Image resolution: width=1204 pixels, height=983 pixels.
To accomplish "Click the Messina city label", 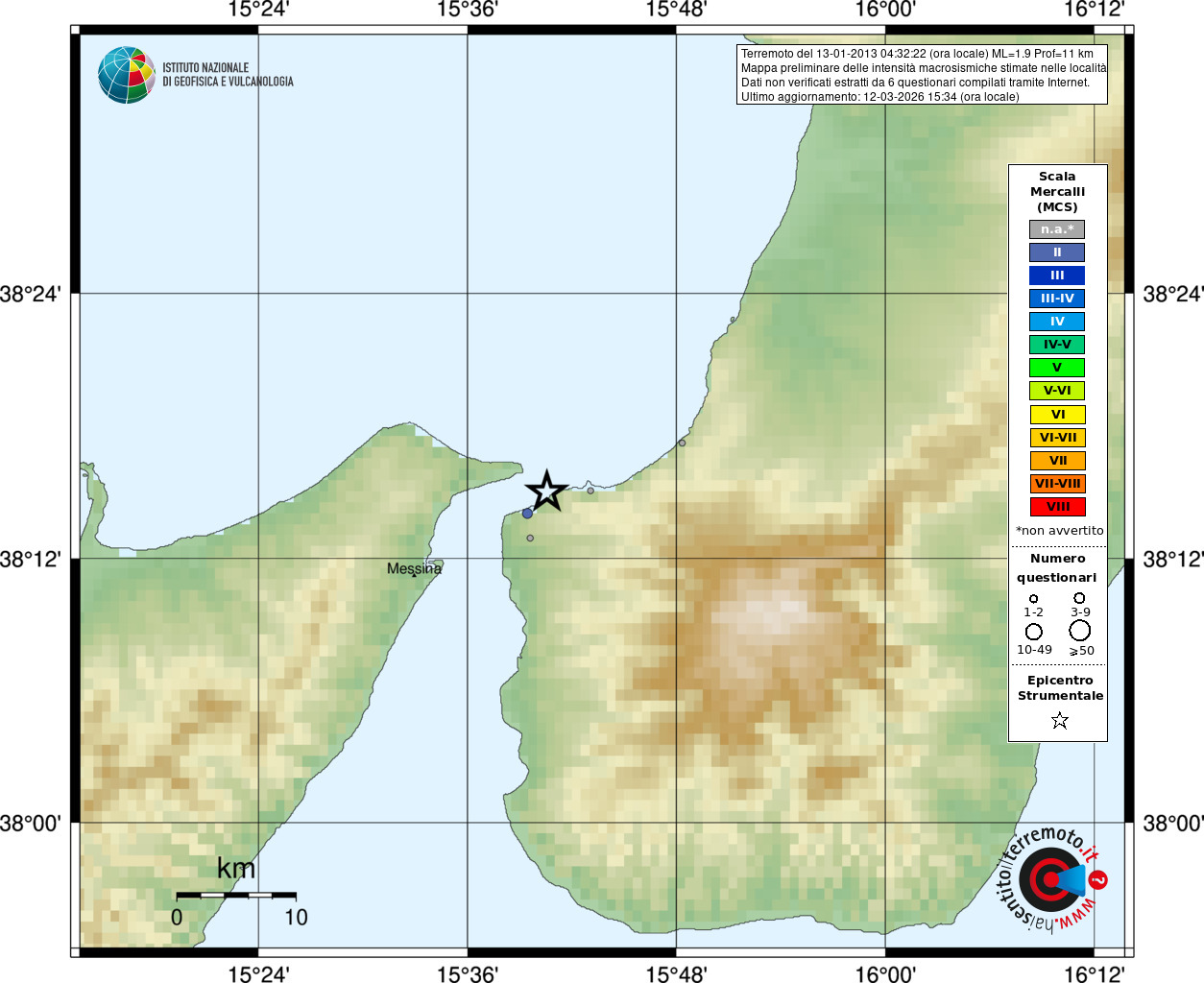I will click(414, 568).
